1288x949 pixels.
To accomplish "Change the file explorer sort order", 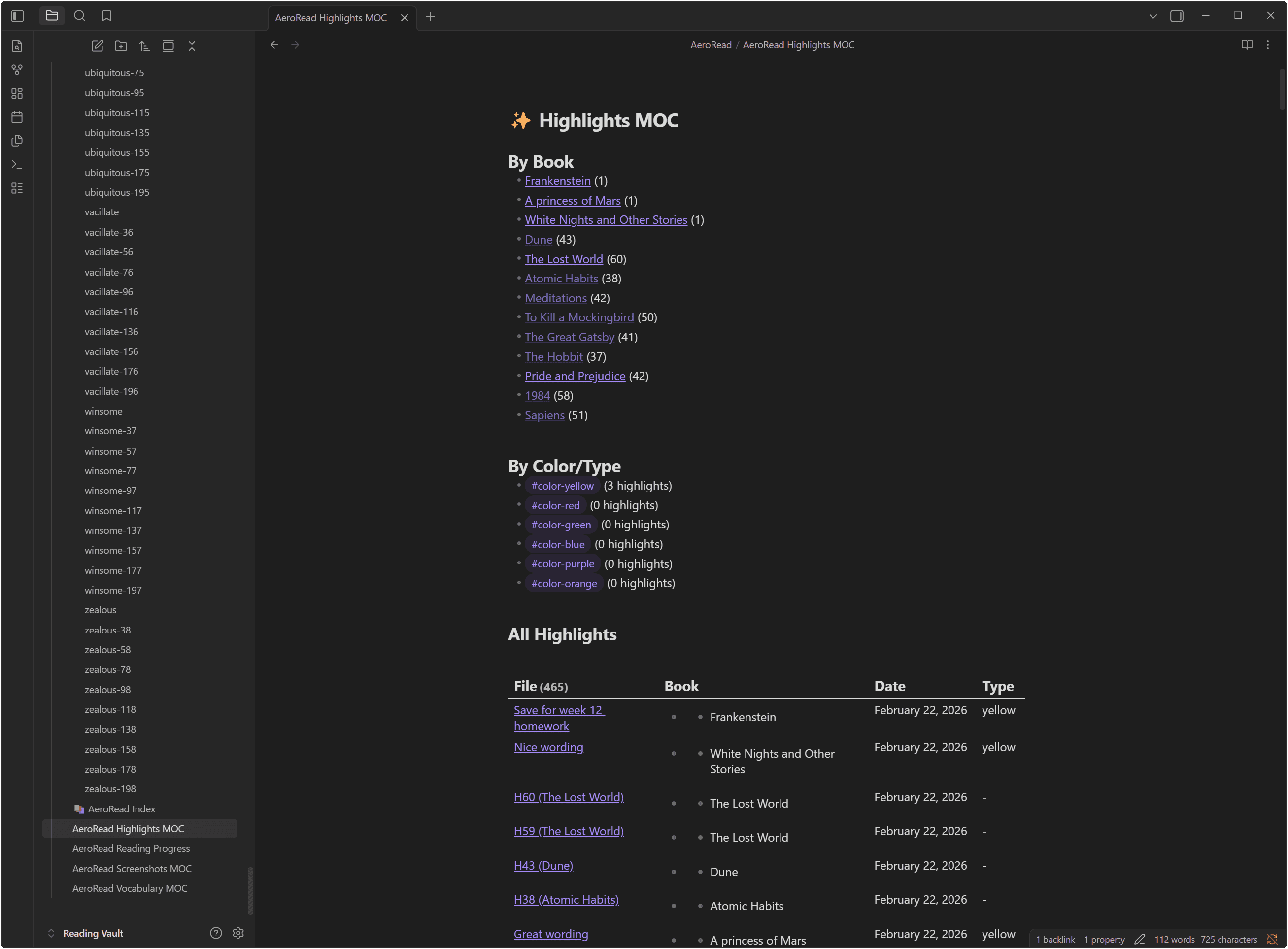I will coord(144,46).
